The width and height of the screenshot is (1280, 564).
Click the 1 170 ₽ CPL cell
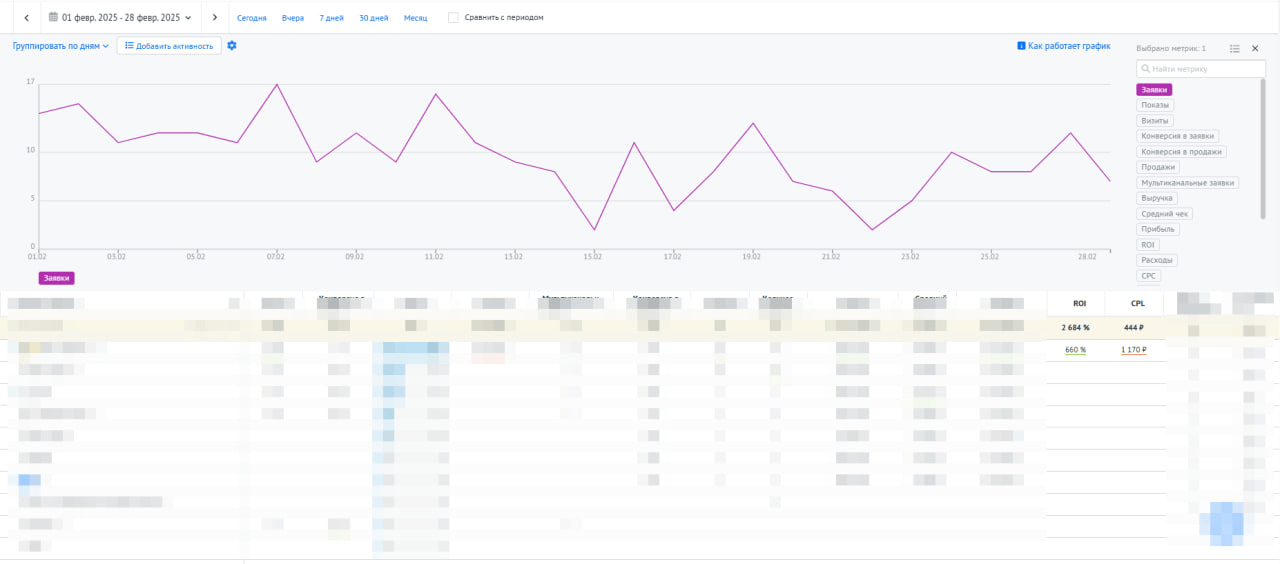pos(1133,350)
